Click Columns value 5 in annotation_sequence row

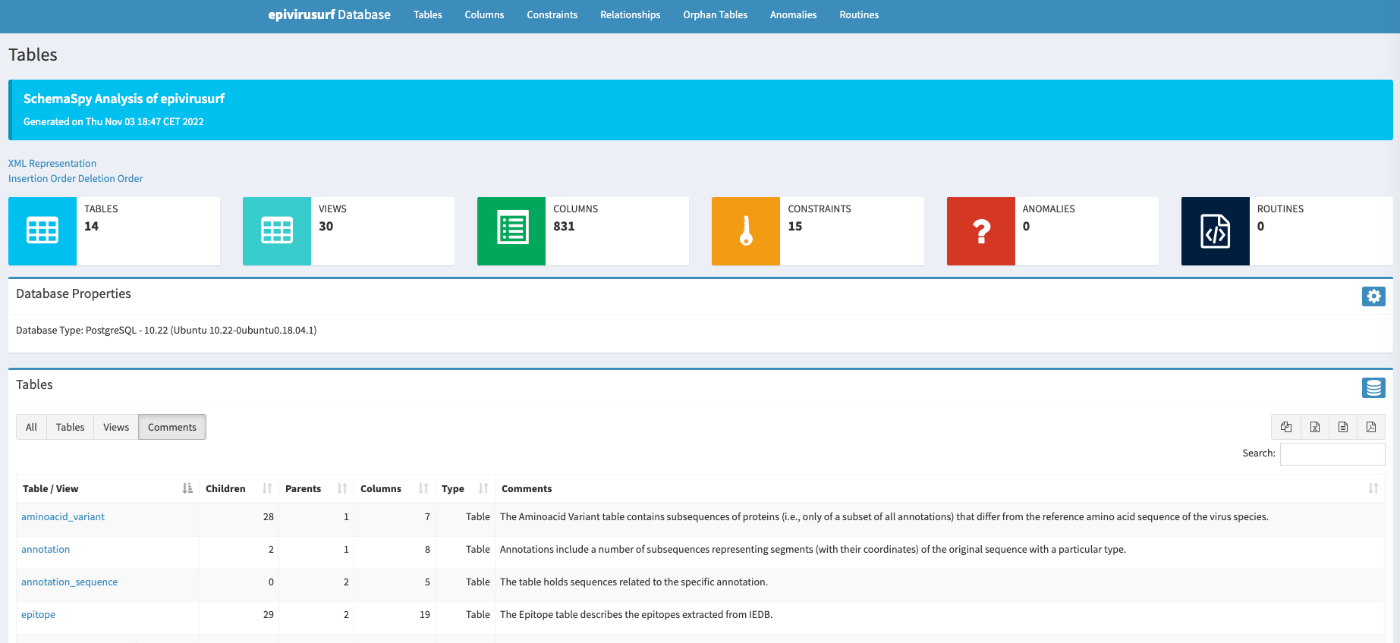coord(427,582)
